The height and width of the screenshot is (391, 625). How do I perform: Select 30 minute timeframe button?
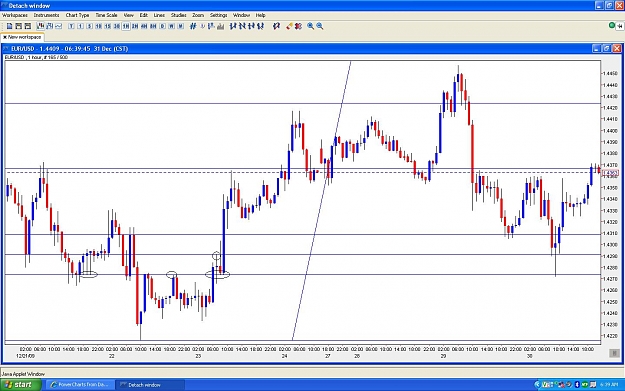(x=117, y=26)
